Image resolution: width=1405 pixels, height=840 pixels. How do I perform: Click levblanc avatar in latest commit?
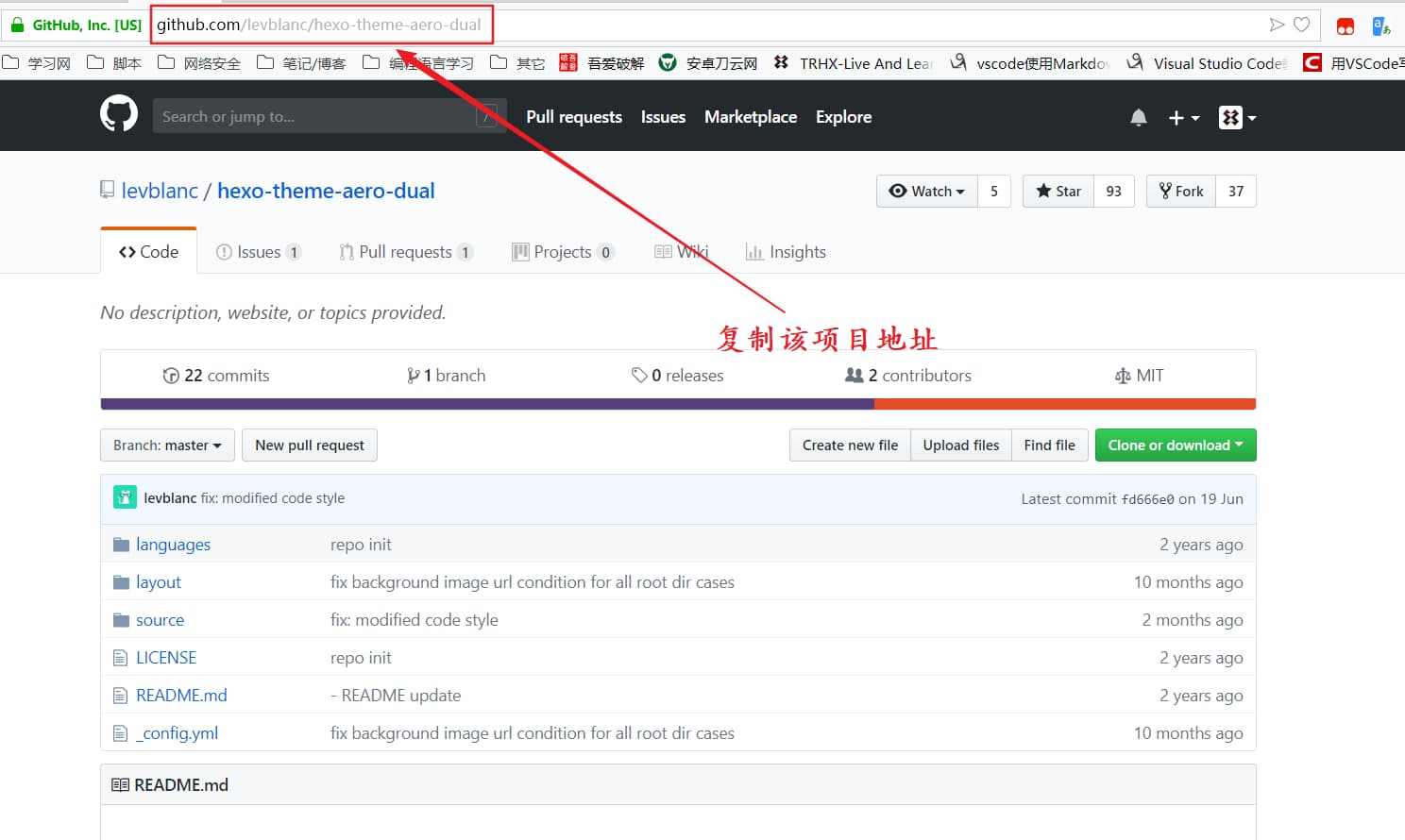click(125, 497)
